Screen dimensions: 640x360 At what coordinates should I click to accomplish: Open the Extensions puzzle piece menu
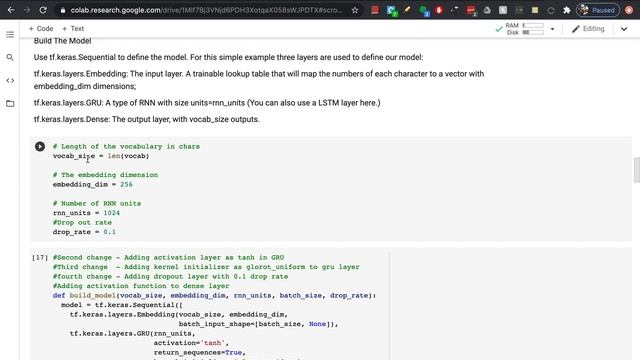[x=567, y=10]
